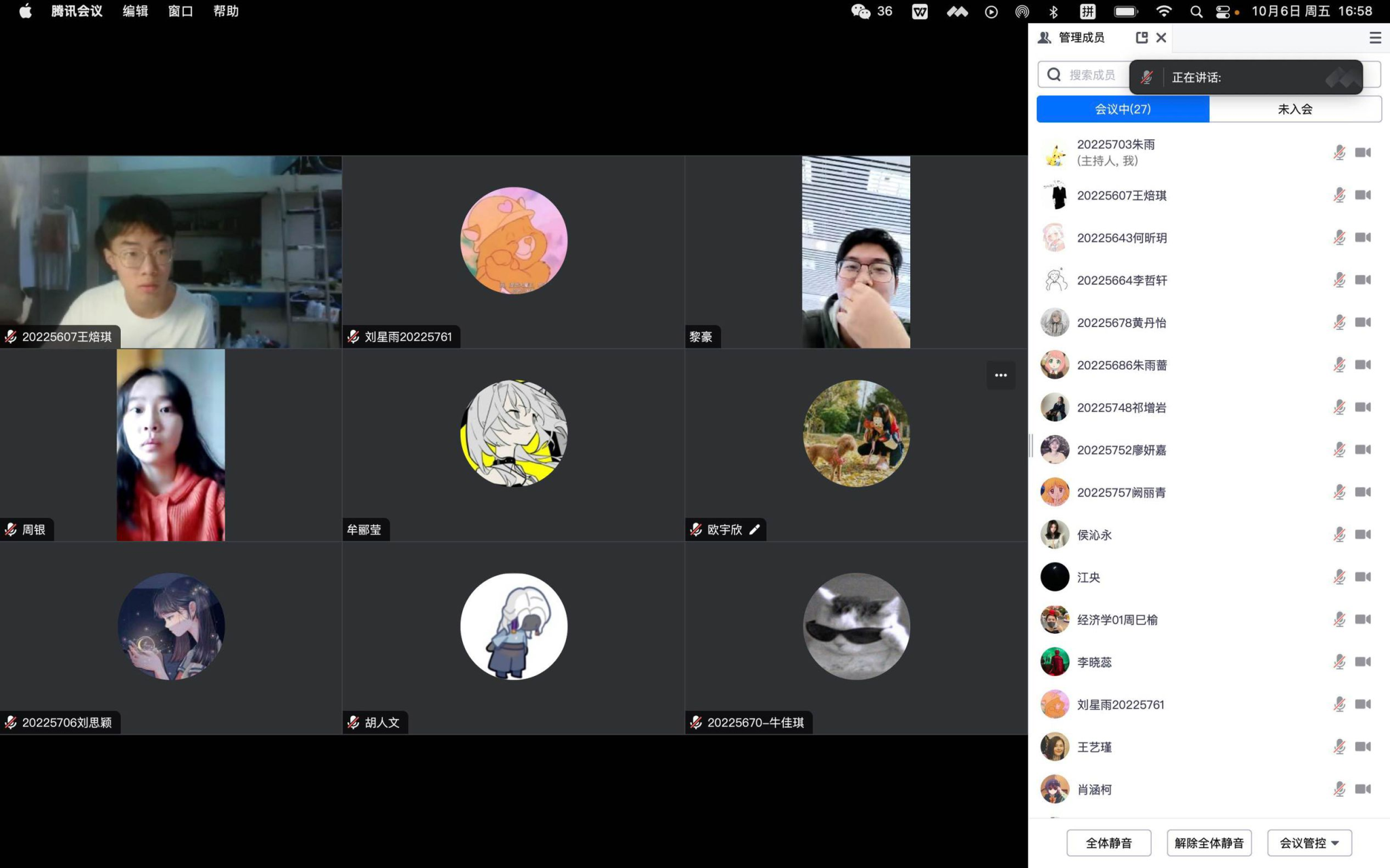Click camera icon for 20225607王焙琪
Viewport: 1390px width, 868px height.
pyautogui.click(x=1363, y=195)
